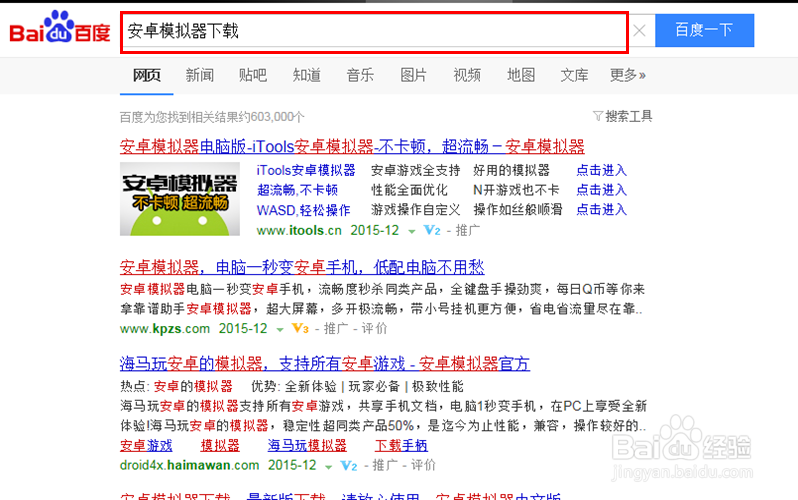798x500 pixels.
Task: Click the result count 约603,000个 text
Action: pos(272,117)
